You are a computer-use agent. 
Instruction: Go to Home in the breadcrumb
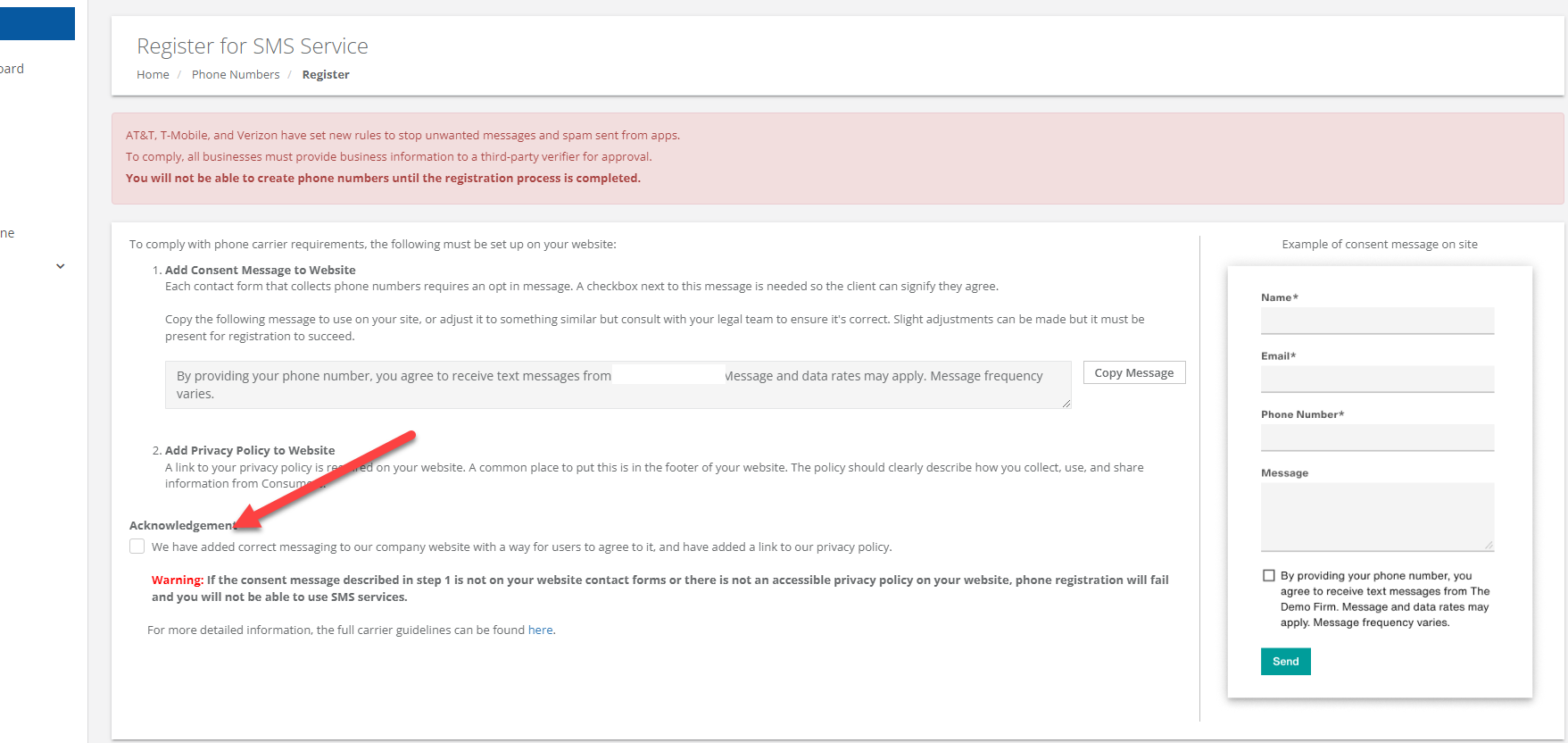click(x=153, y=75)
